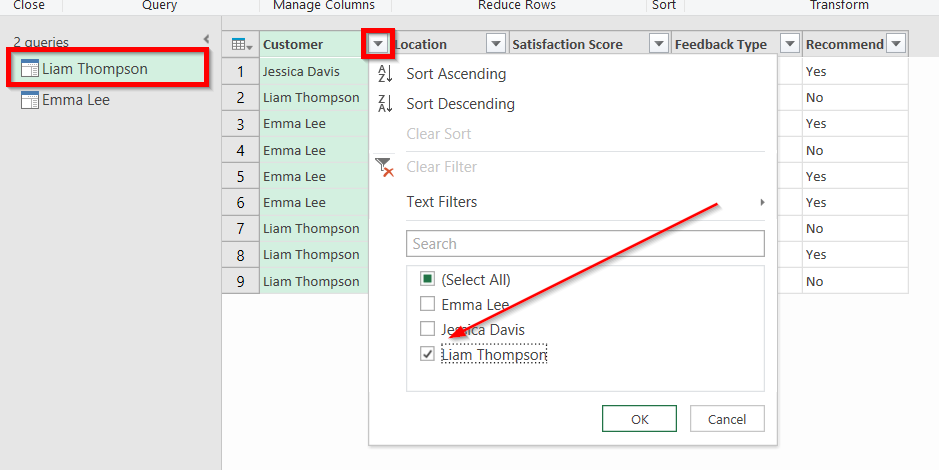Screen dimensions: 939x470
Task: Dismiss the filter menu with Cancel
Action: point(727,419)
